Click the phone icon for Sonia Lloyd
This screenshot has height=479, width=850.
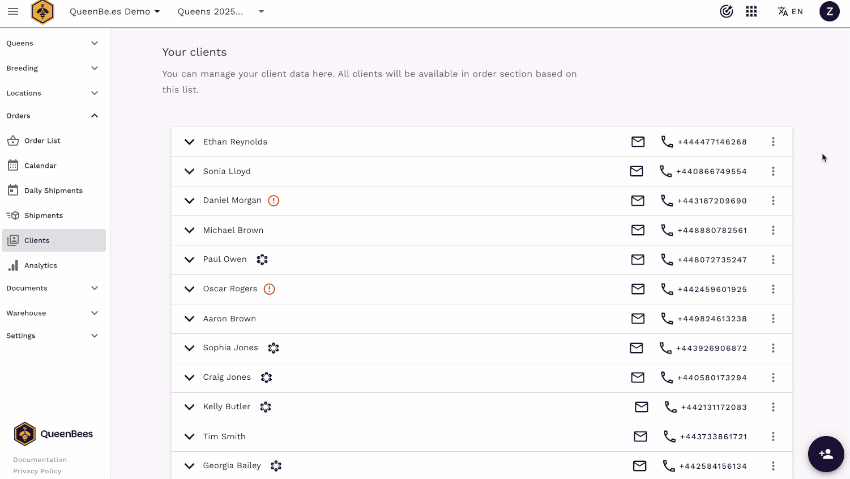(666, 171)
